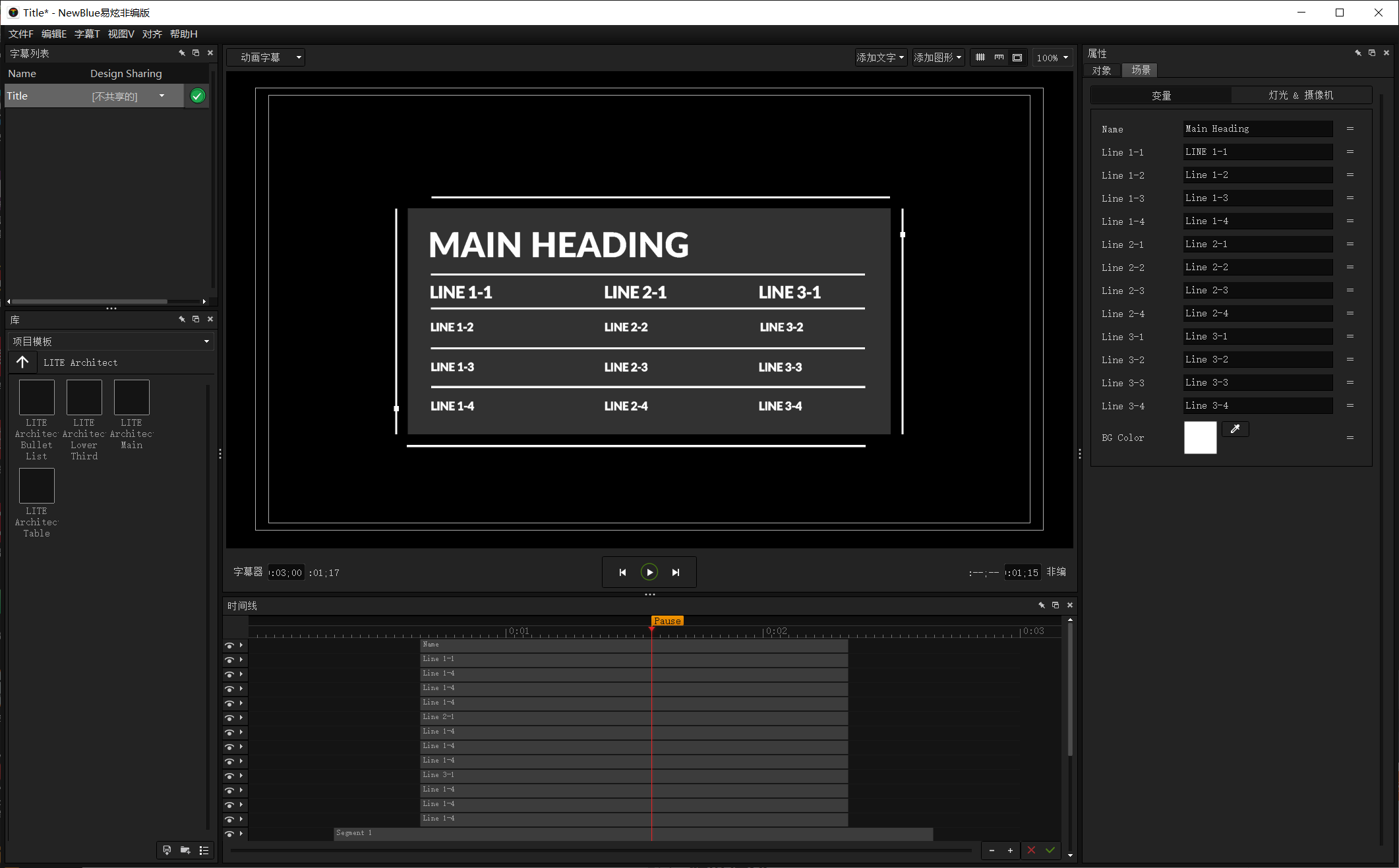Switch to the 灯光 & 摄像机 tab
This screenshot has height=868, width=1399.
coord(1301,95)
